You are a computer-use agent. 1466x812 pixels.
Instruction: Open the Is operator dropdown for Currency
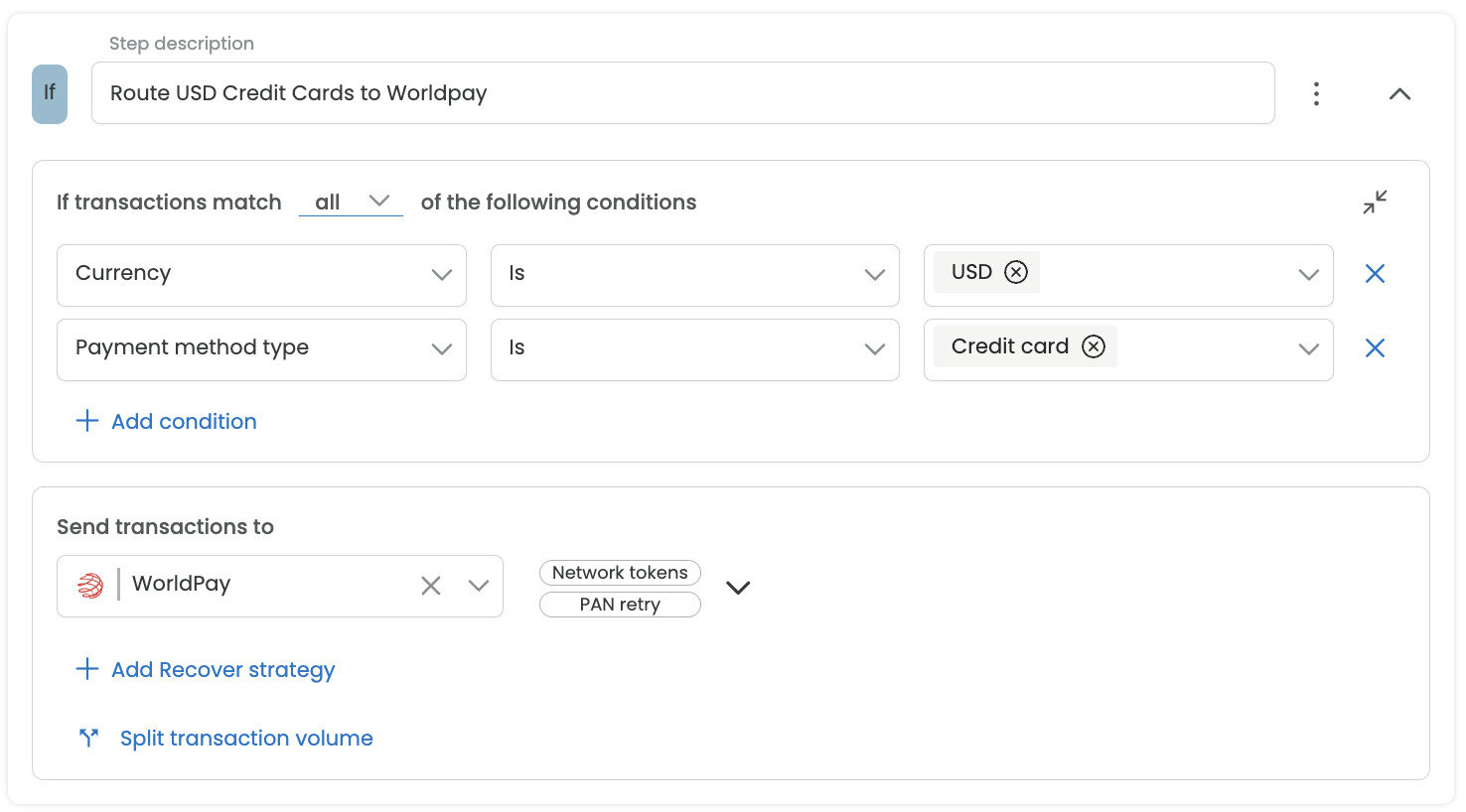click(x=694, y=275)
